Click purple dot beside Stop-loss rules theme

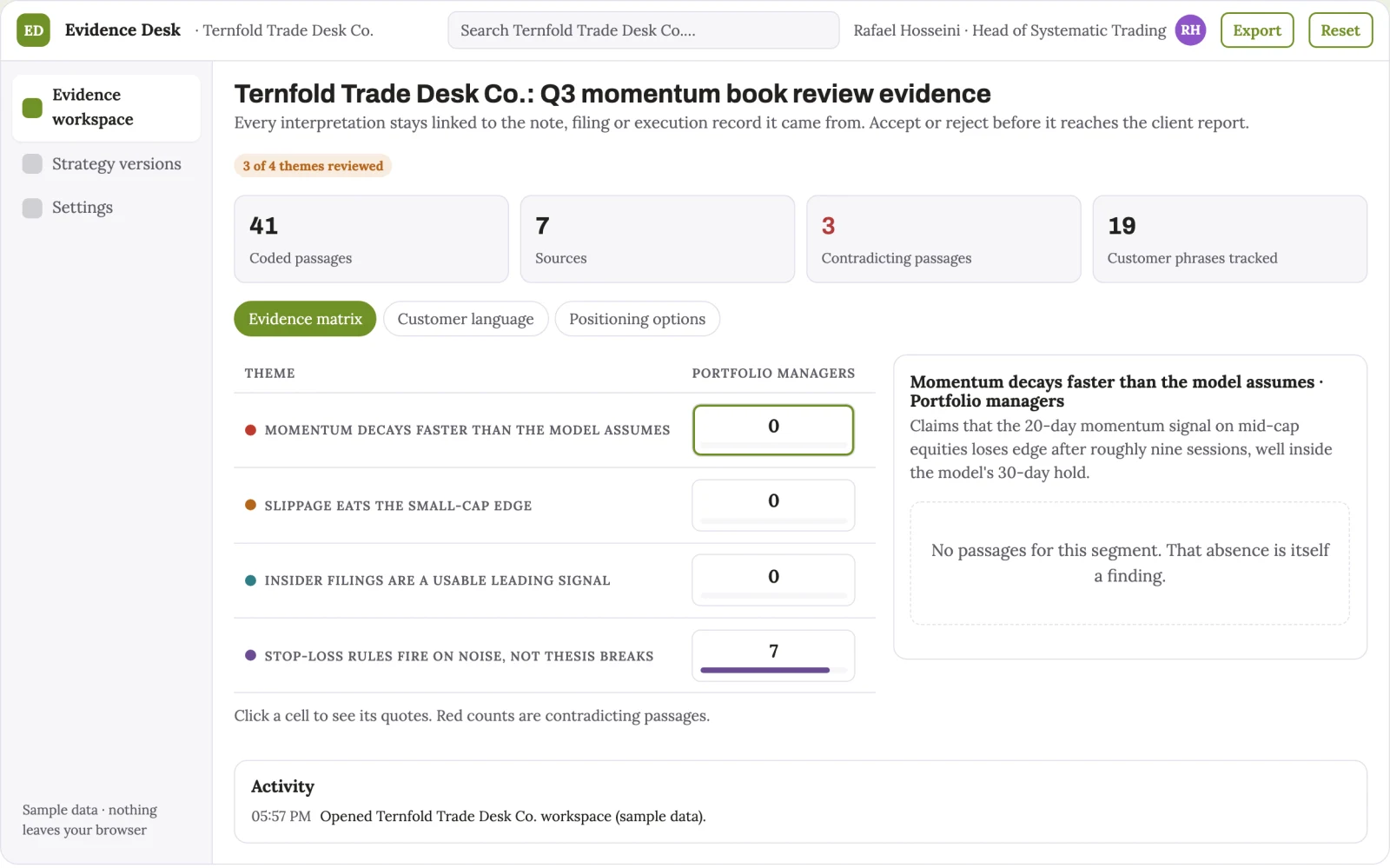coord(250,656)
